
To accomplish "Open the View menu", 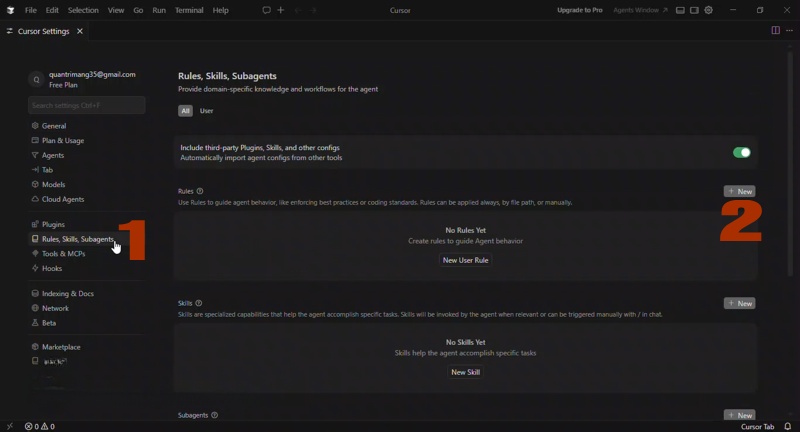I will pos(116,10).
